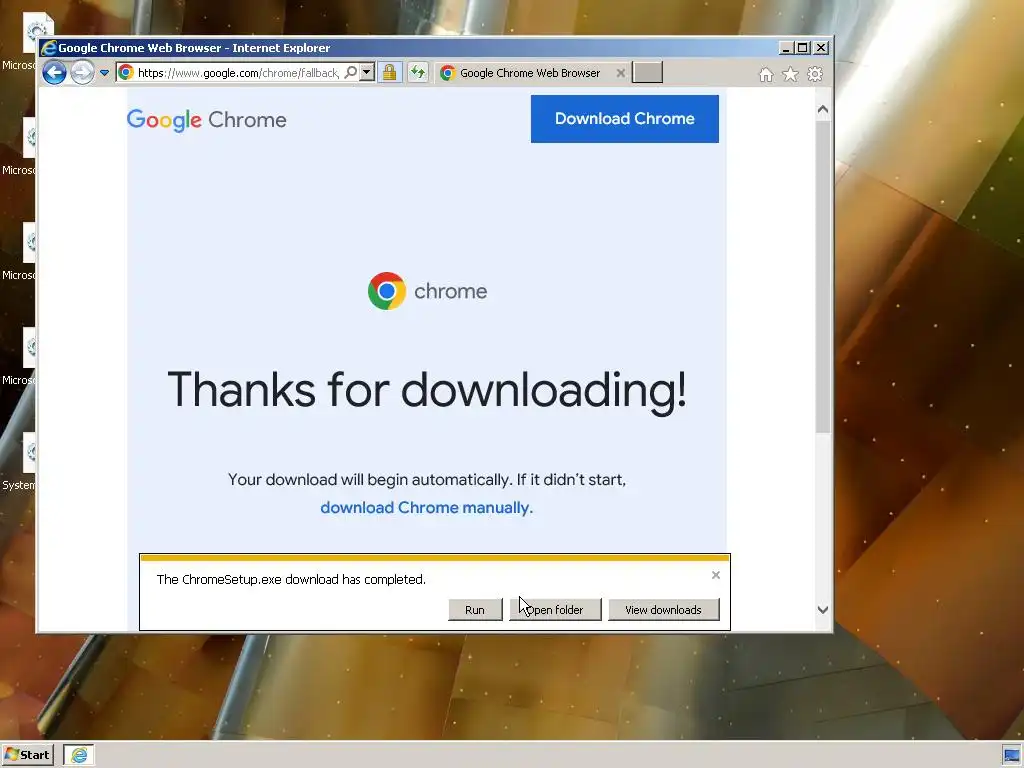Click the search magnifier in address bar
Image resolution: width=1024 pixels, height=768 pixels.
[x=351, y=72]
